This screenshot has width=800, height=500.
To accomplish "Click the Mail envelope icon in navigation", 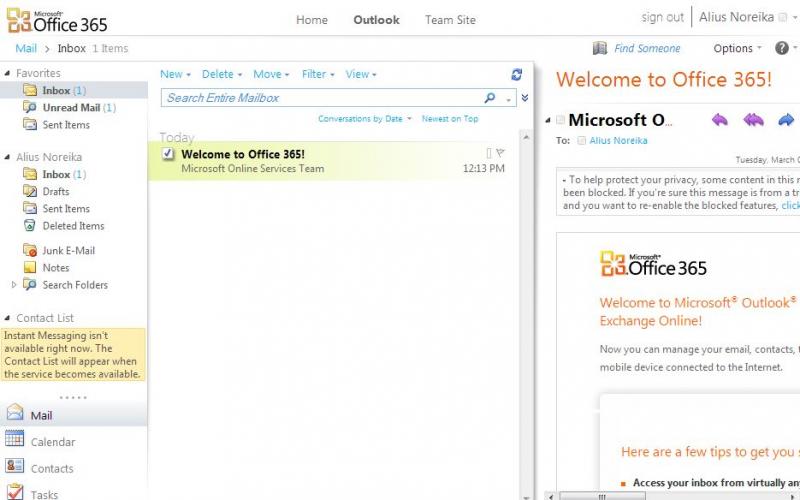I will coord(15,412).
